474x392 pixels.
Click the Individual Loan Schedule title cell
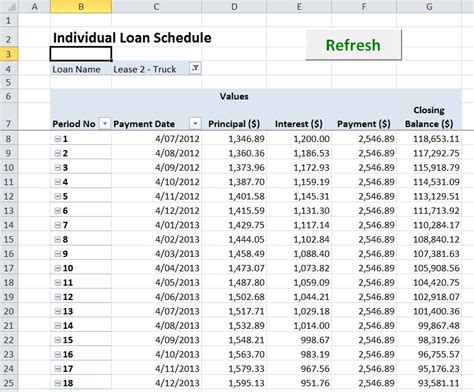(132, 38)
